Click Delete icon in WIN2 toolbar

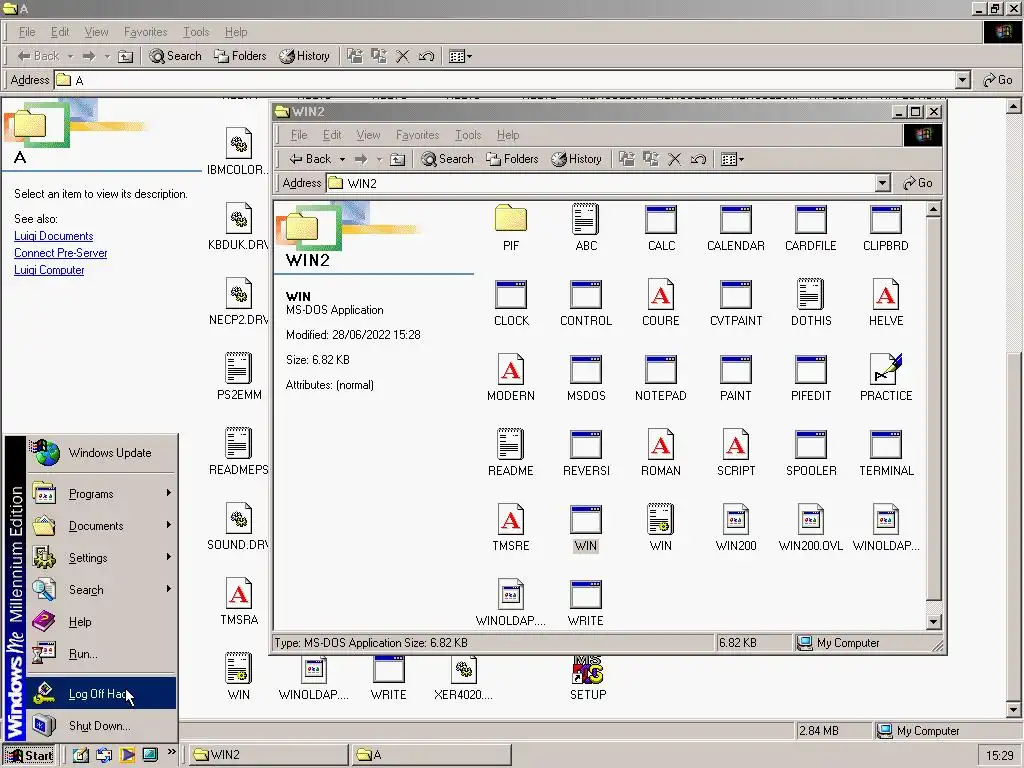pos(675,159)
